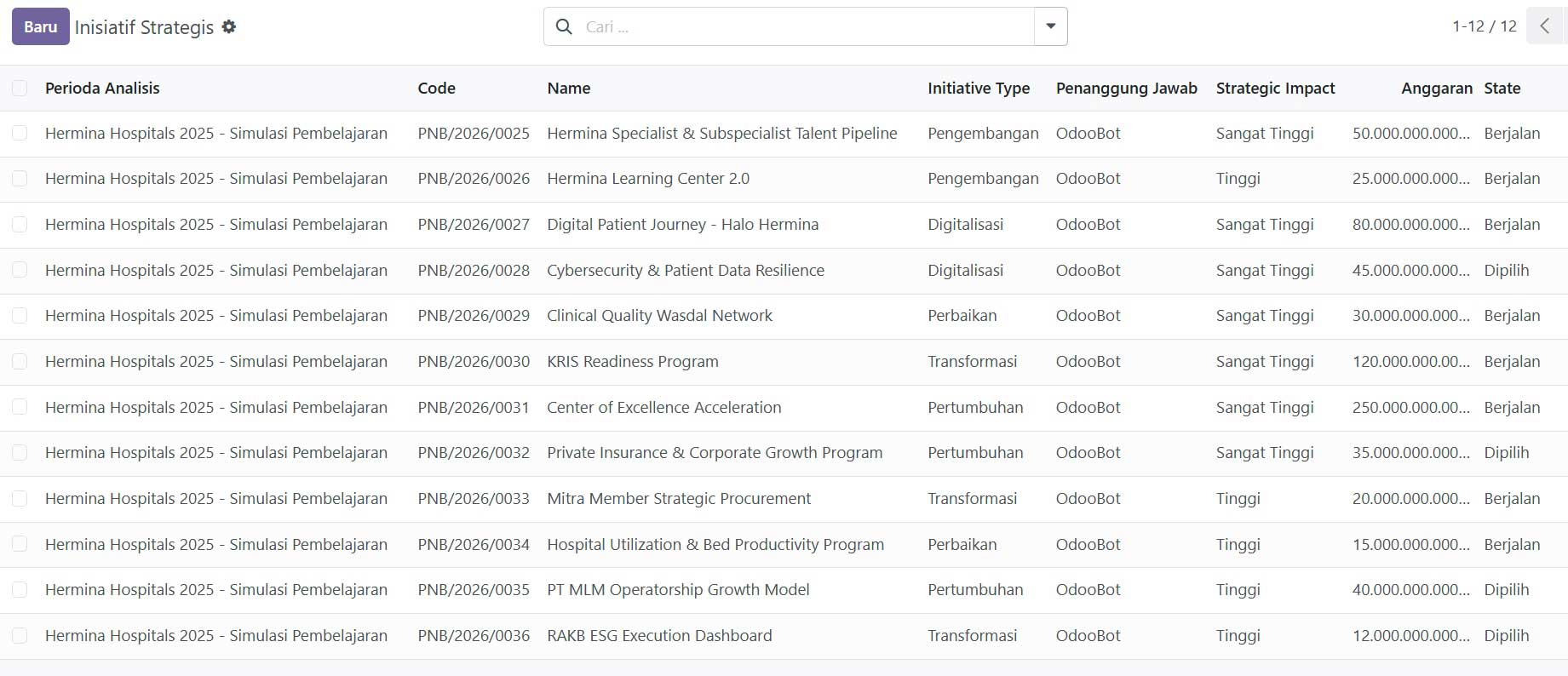Click Perbaikan type in PNB/2026/0034 row
Screen dimensions: 1568x676
(x=962, y=544)
